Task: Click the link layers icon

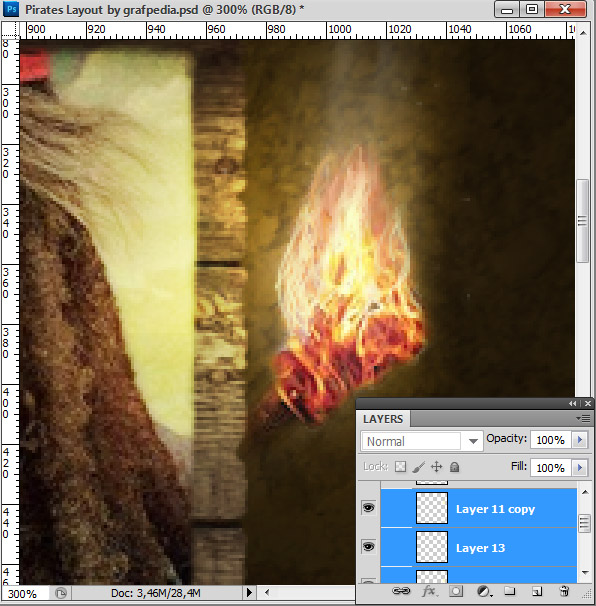Action: (401, 591)
